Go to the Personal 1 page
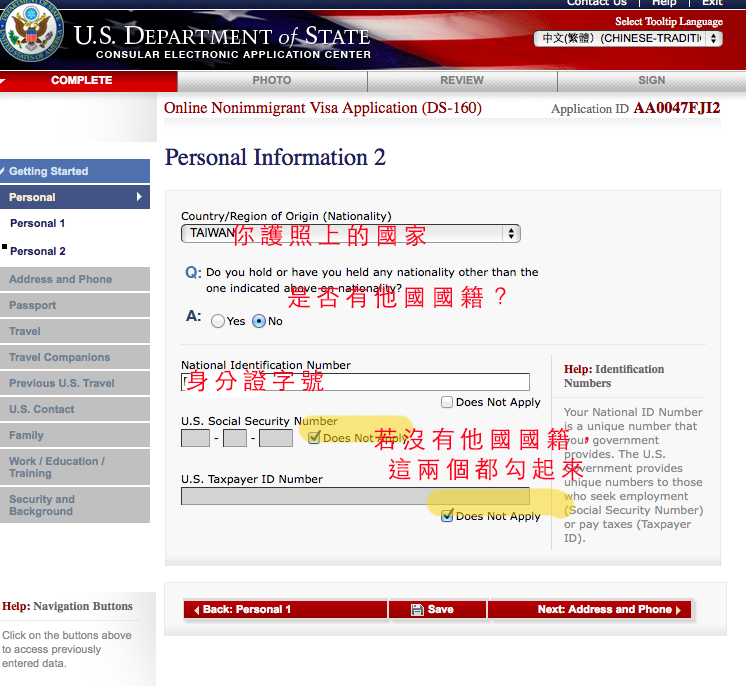This screenshot has width=746, height=686. pyautogui.click(x=38, y=223)
